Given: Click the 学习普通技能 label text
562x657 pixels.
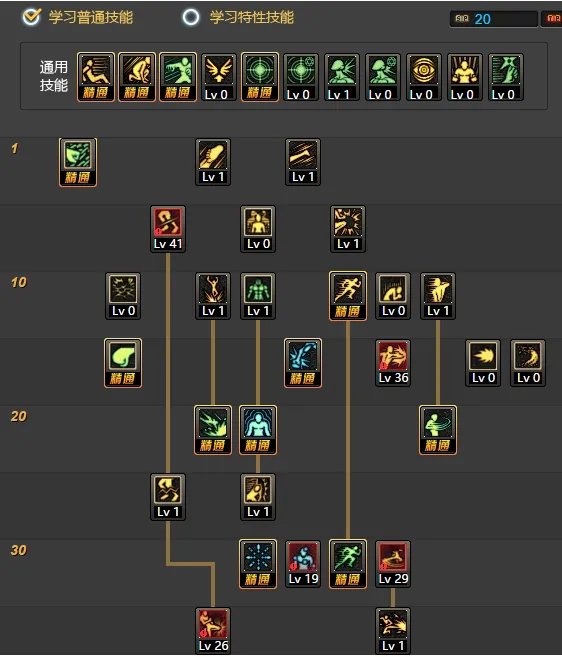Looking at the screenshot, I should (91, 18).
